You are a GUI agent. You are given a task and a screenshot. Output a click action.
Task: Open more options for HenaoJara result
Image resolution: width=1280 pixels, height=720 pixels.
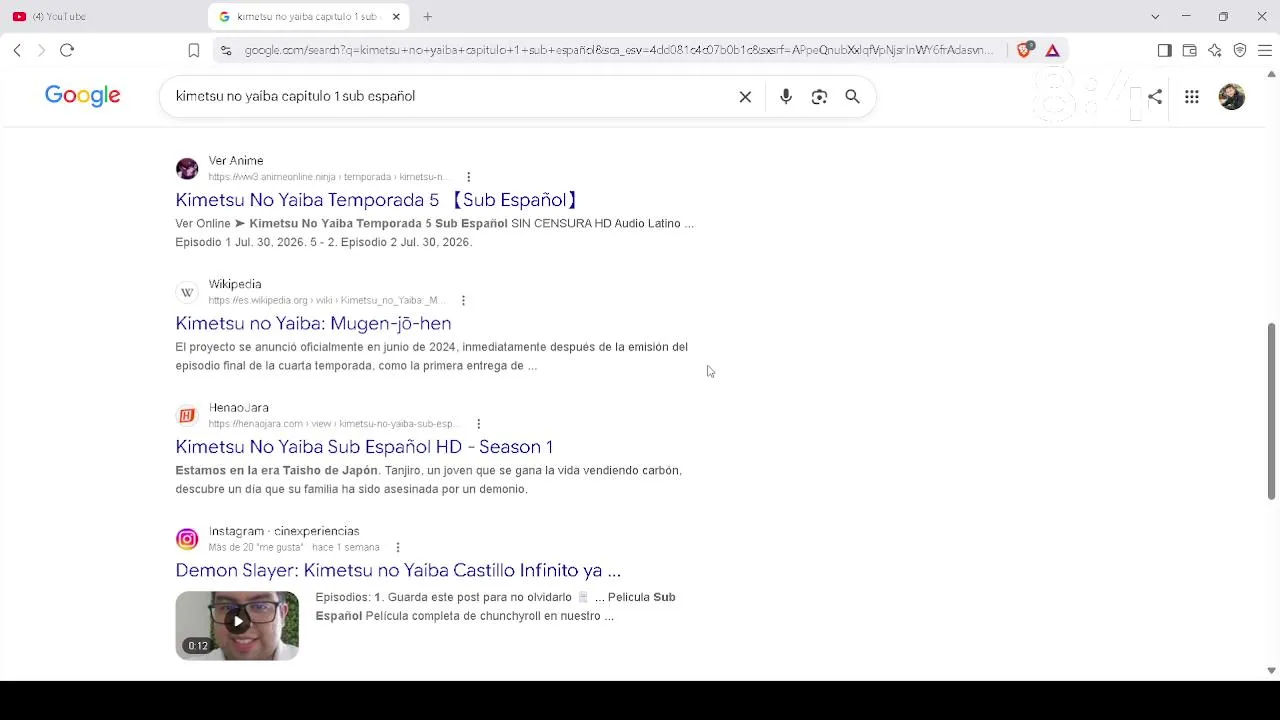[478, 424]
